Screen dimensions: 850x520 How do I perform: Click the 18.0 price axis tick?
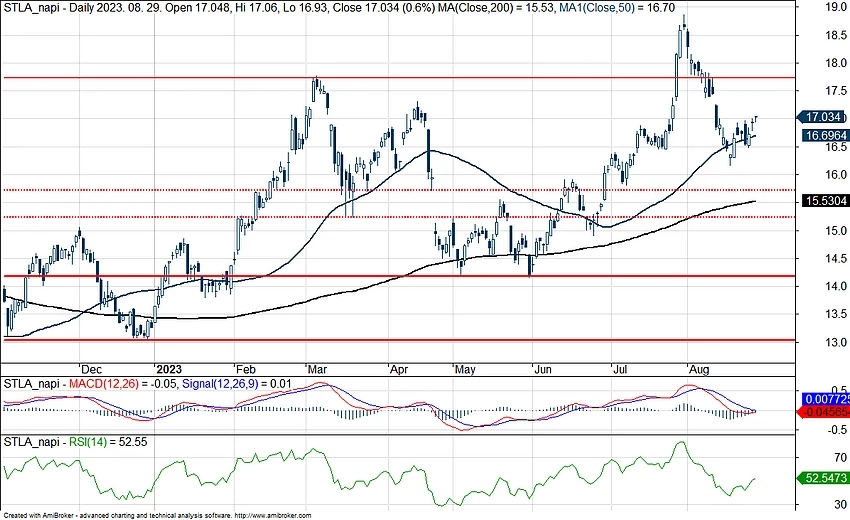tap(836, 63)
